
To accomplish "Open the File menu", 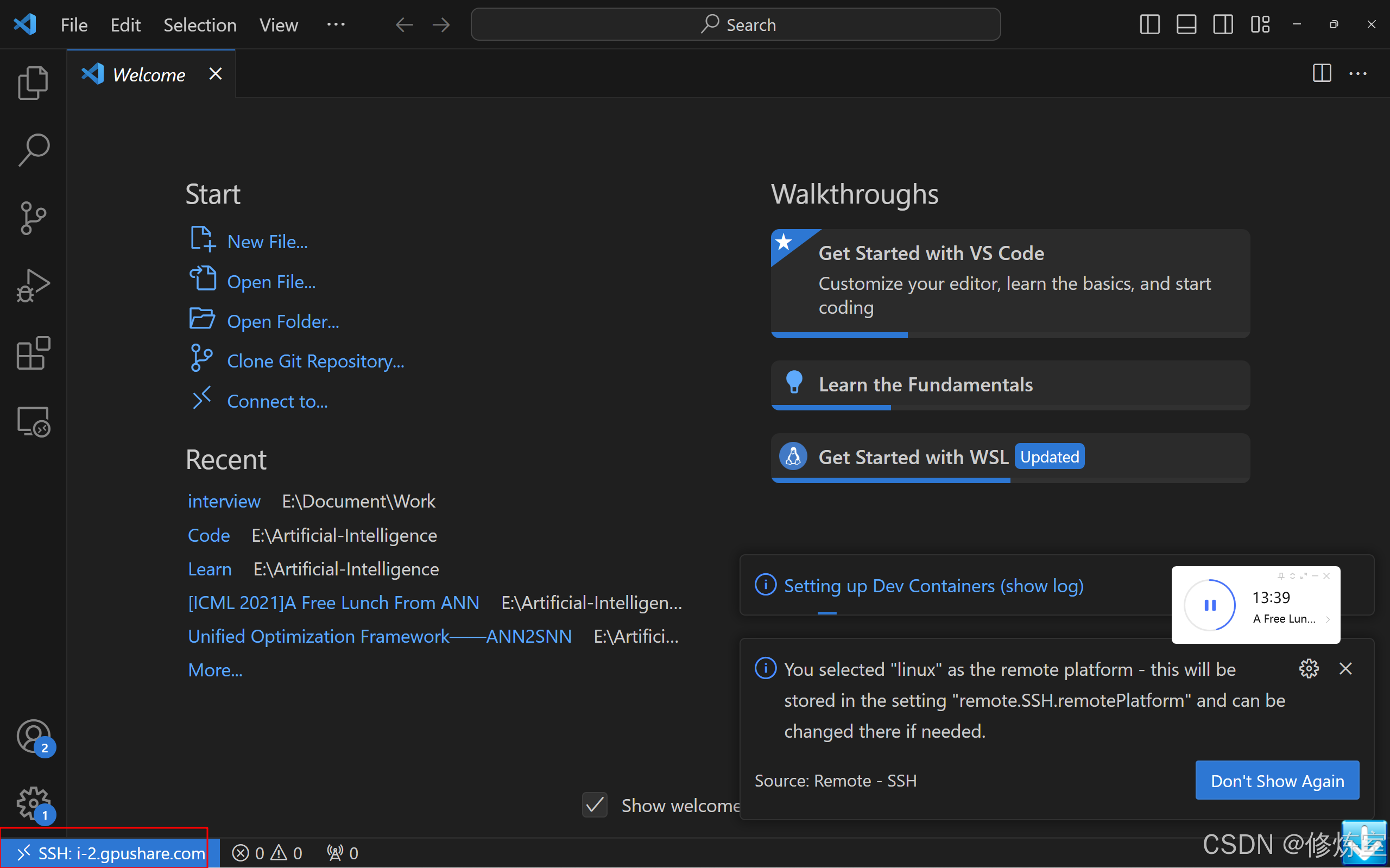I will (x=73, y=24).
